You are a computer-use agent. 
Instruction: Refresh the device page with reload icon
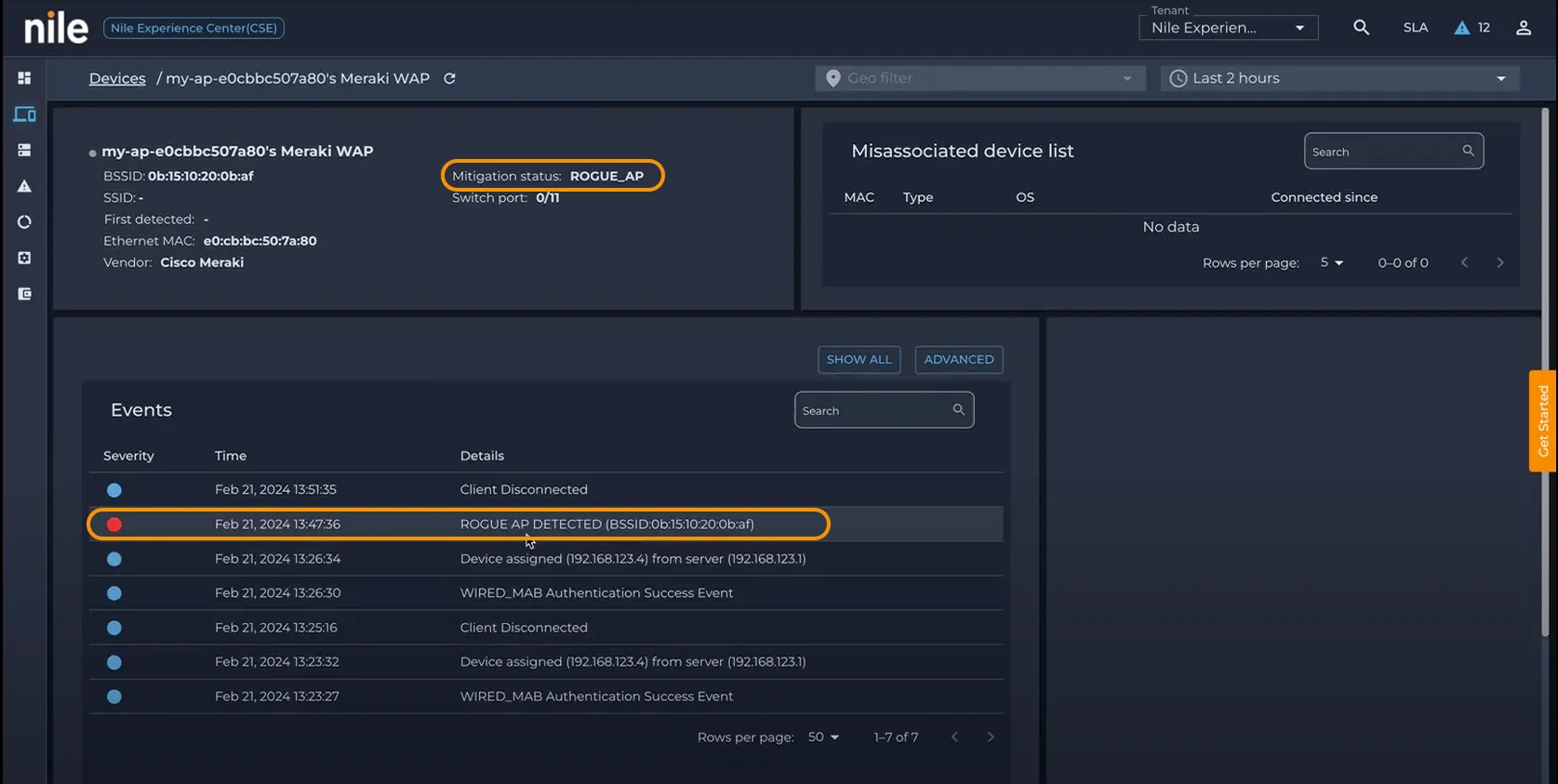449,78
